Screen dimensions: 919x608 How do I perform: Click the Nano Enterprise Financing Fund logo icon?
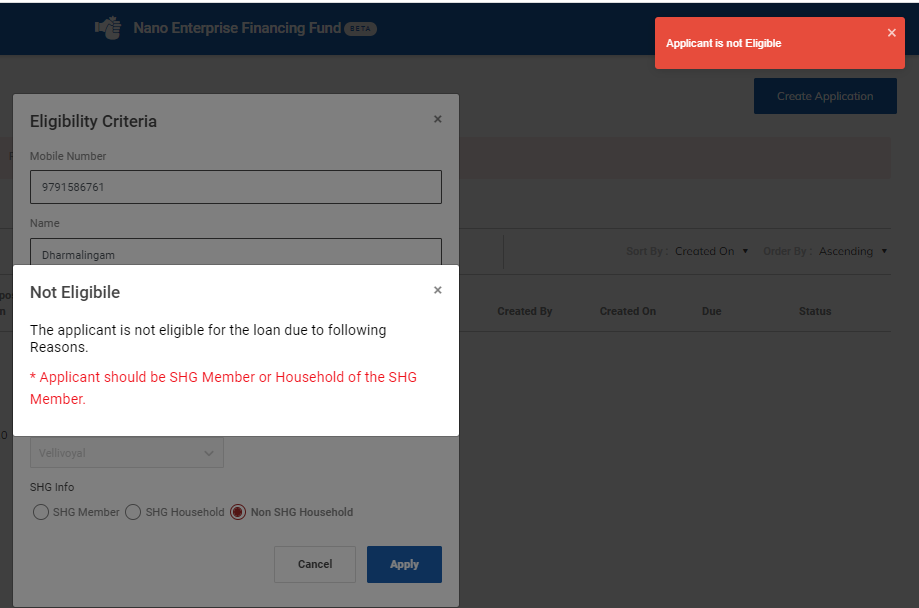click(108, 28)
